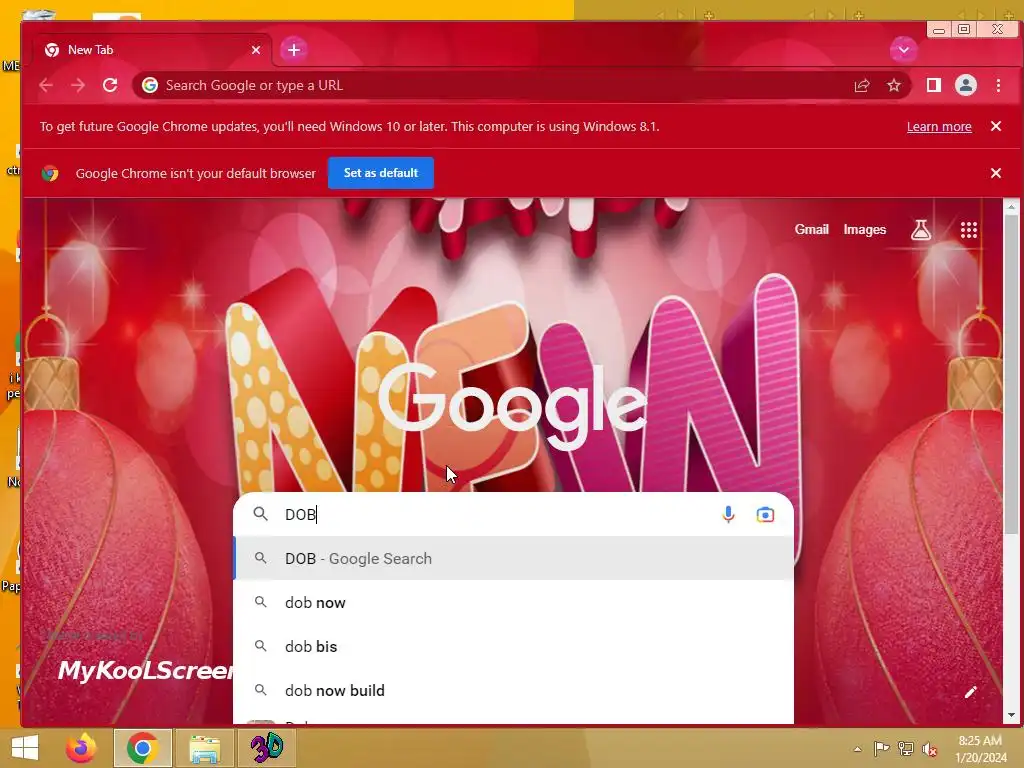Open the Learn more link

pyautogui.click(x=939, y=127)
